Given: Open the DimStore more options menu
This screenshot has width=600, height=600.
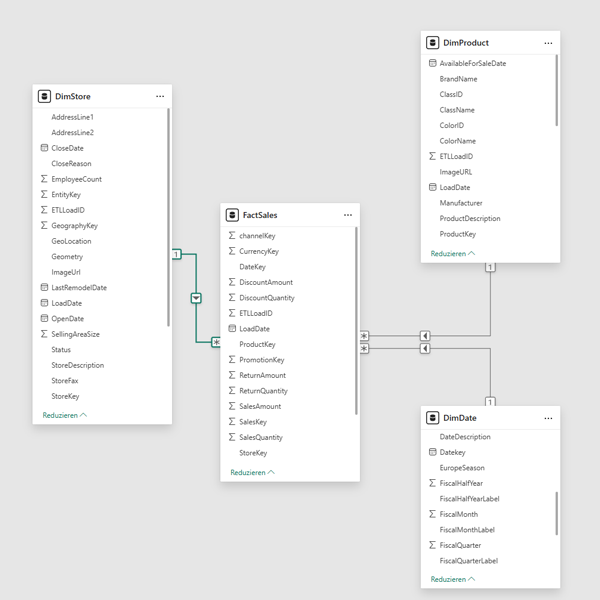Looking at the screenshot, I should click(x=160, y=97).
